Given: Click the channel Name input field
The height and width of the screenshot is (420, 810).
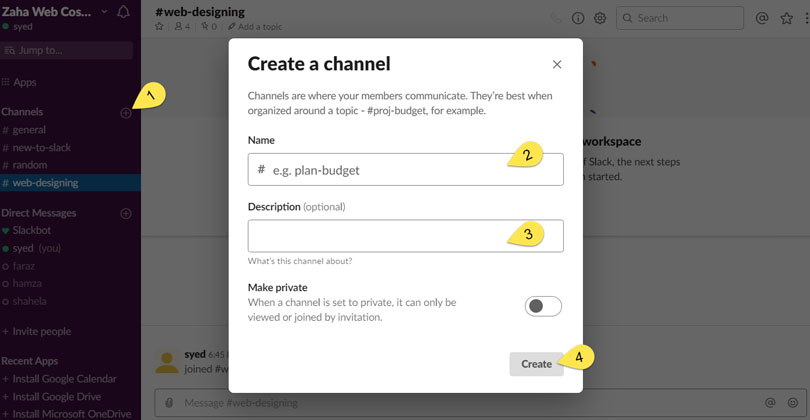Looking at the screenshot, I should point(406,169).
